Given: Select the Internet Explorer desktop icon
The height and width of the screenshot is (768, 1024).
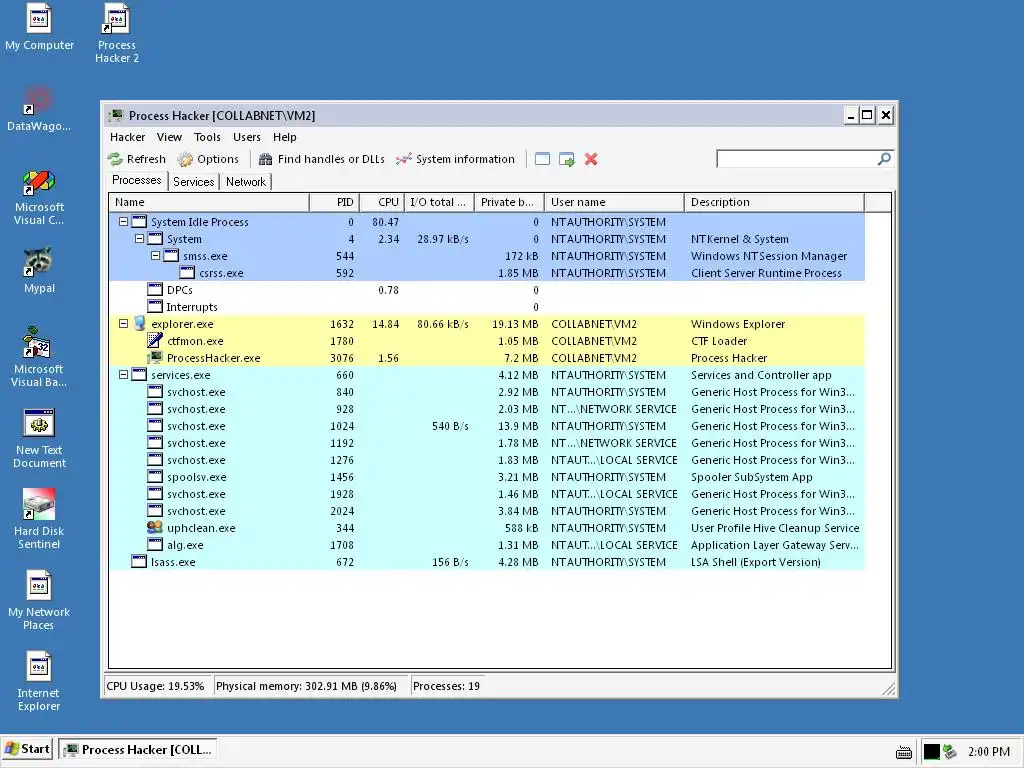Looking at the screenshot, I should (39, 681).
